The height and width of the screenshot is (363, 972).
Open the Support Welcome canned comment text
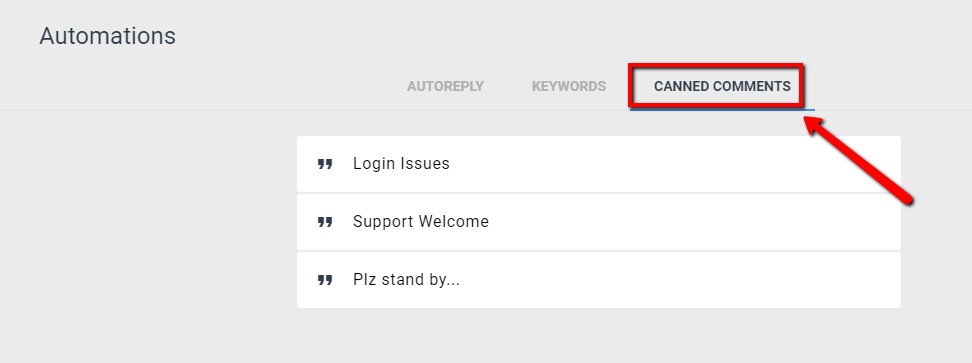pos(421,221)
